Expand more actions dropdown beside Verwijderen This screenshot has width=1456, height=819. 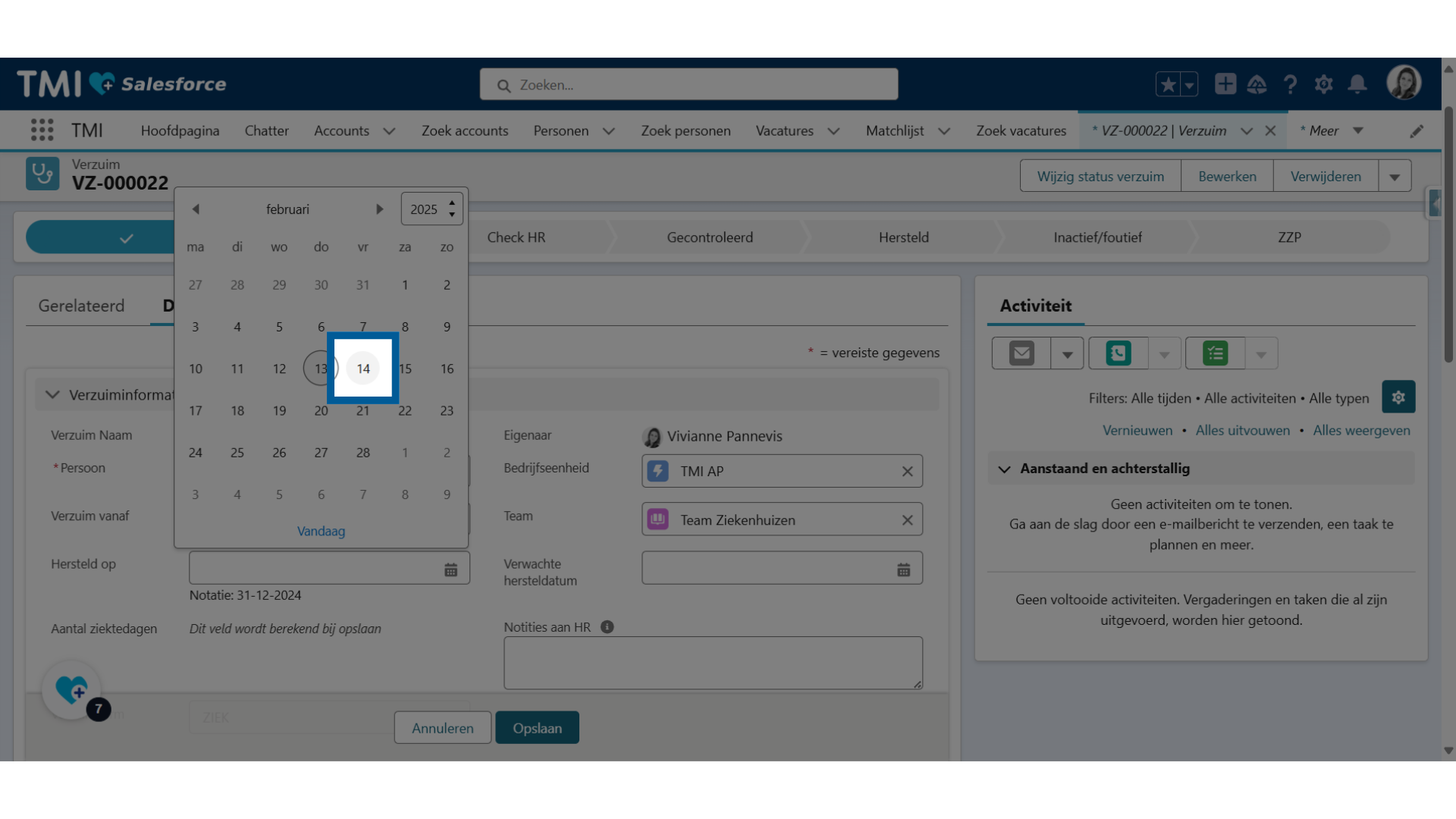(x=1395, y=177)
